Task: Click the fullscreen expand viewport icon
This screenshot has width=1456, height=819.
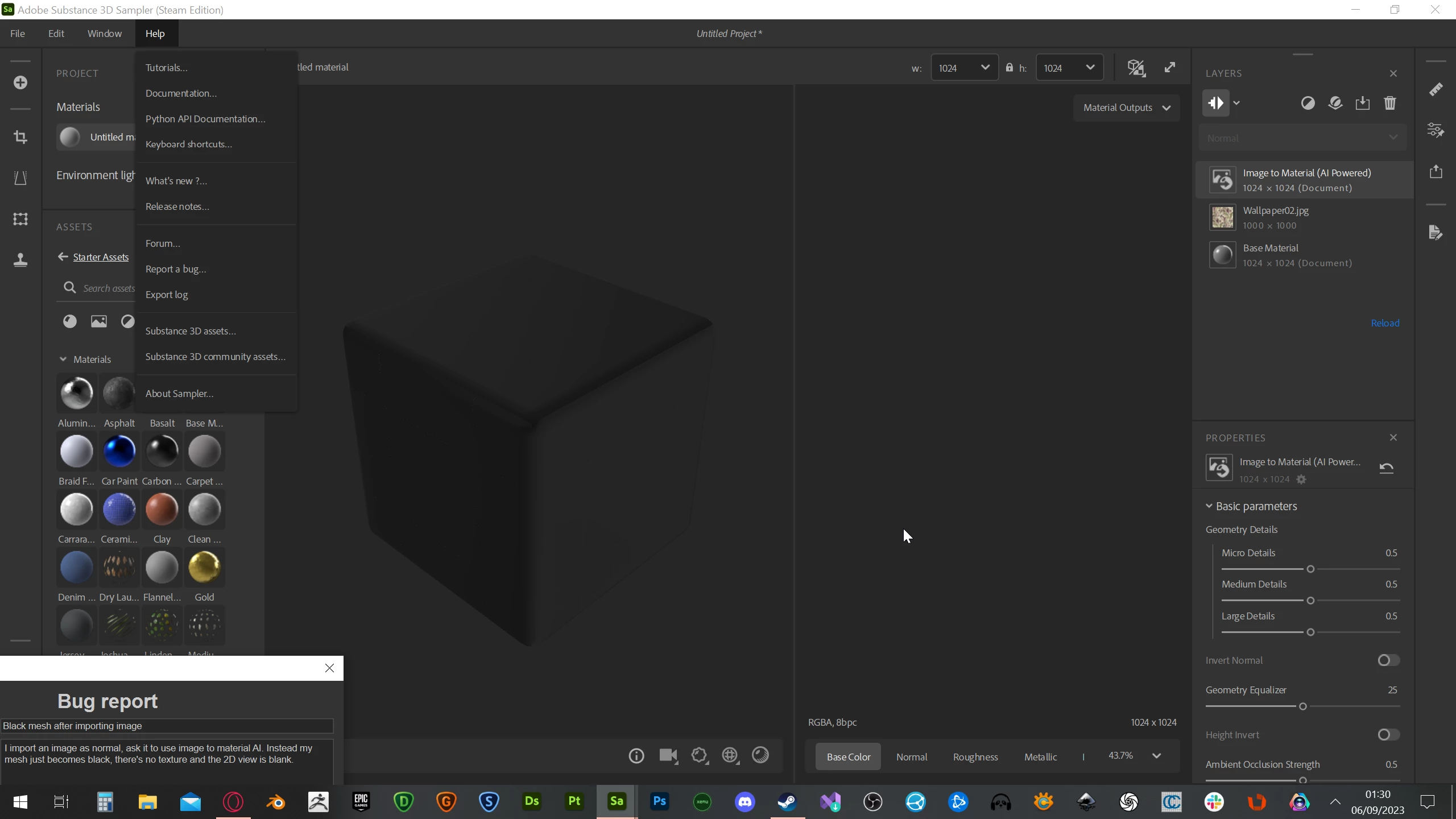Action: click(1169, 68)
